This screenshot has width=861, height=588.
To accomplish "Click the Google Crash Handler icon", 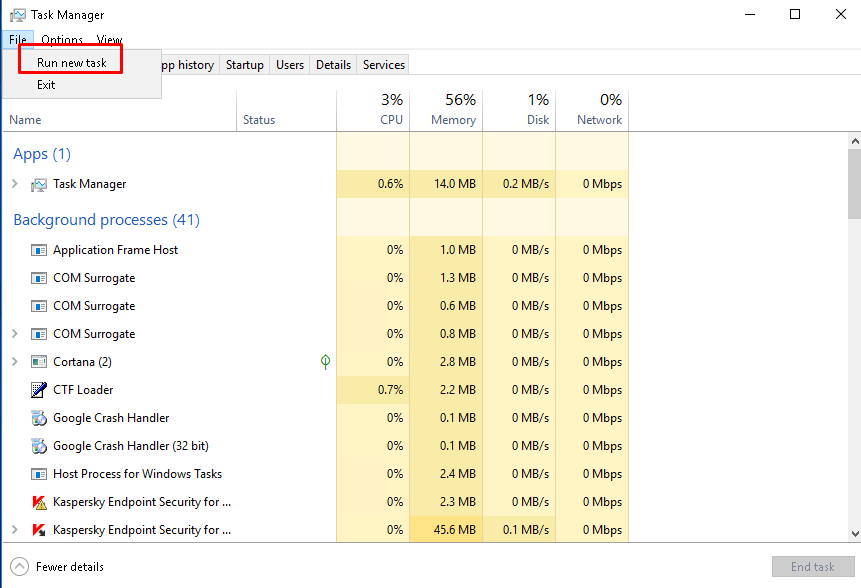I will click(38, 418).
